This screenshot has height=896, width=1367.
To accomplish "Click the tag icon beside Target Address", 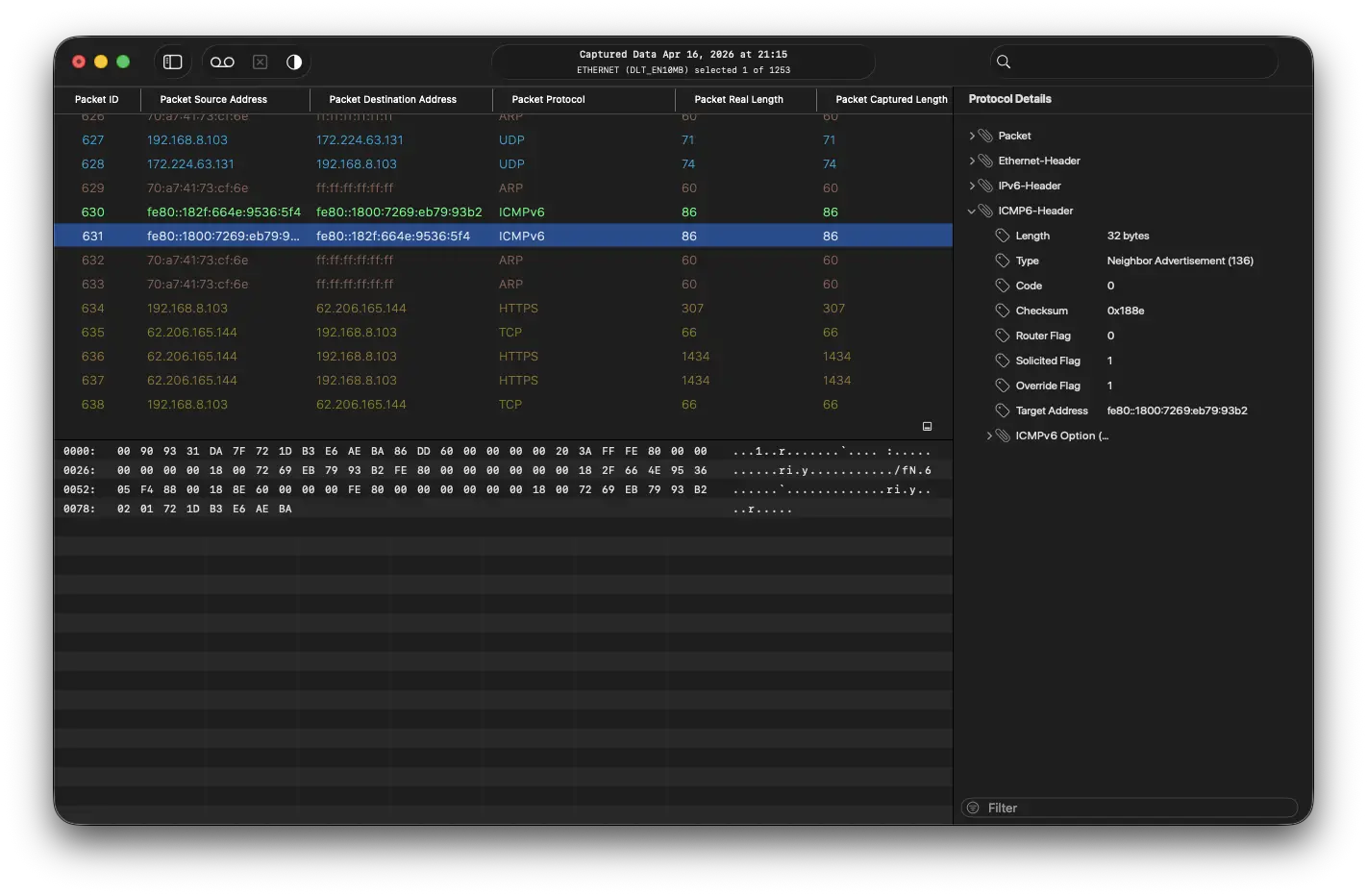I will point(1002,410).
